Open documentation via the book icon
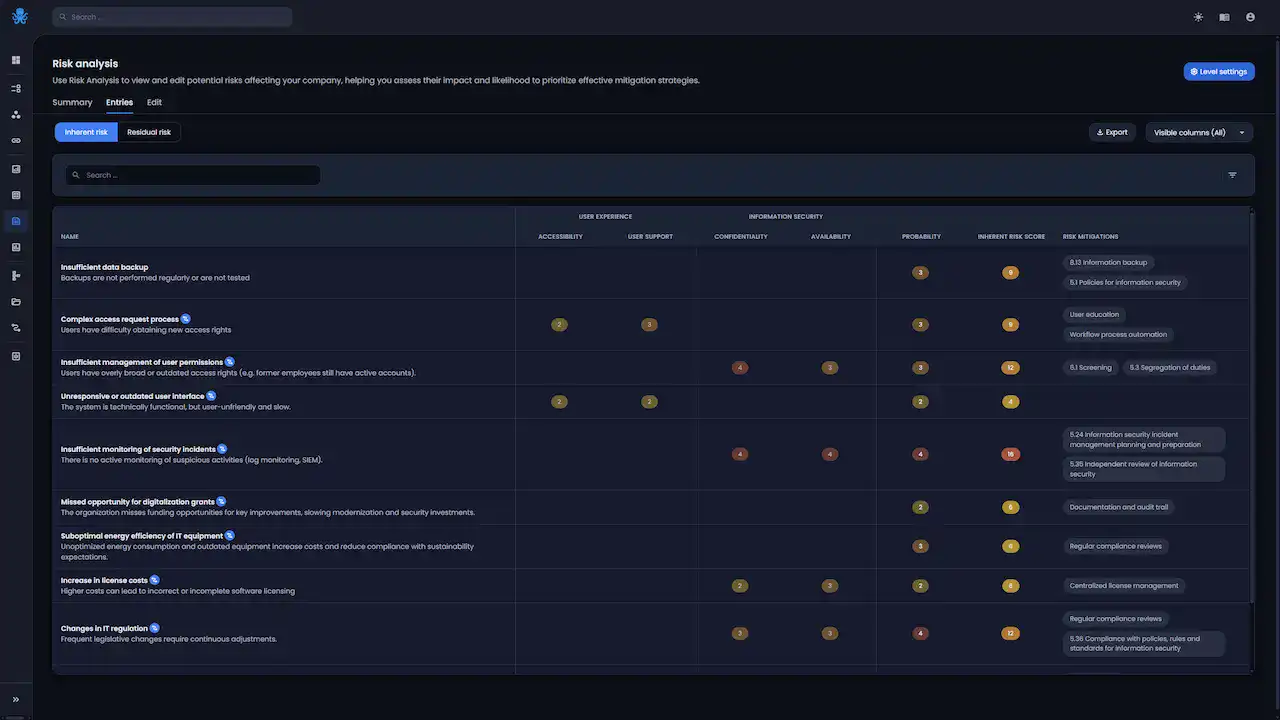 (1224, 17)
